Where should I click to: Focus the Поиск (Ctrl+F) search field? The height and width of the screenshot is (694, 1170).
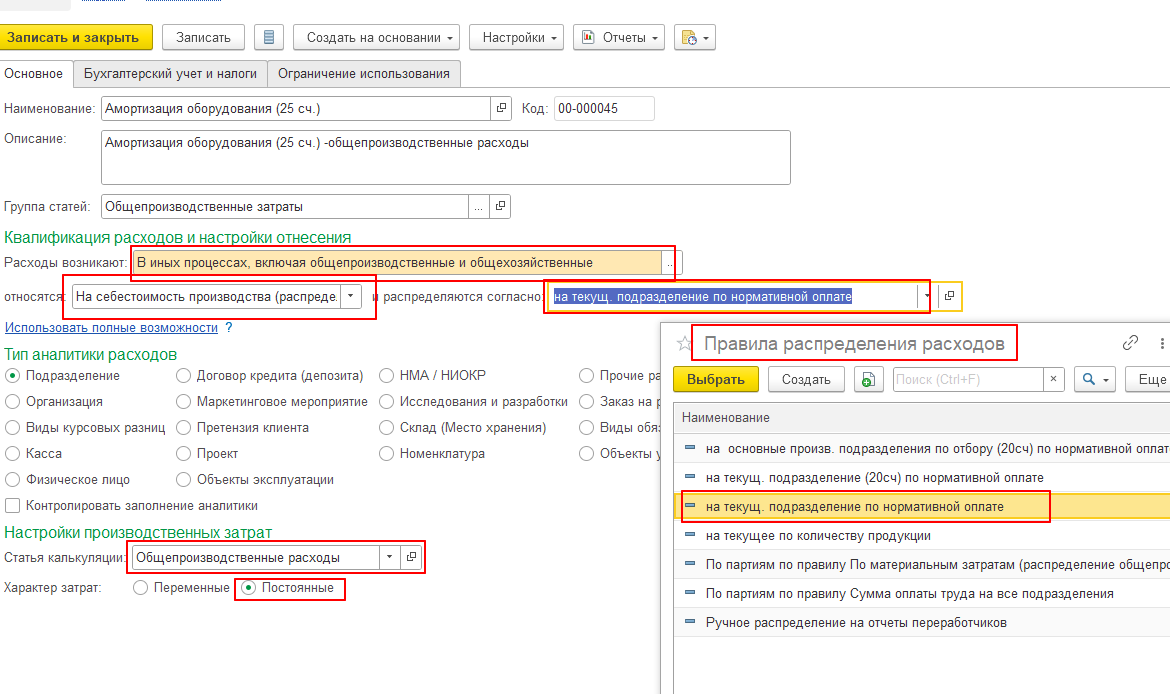(x=968, y=379)
